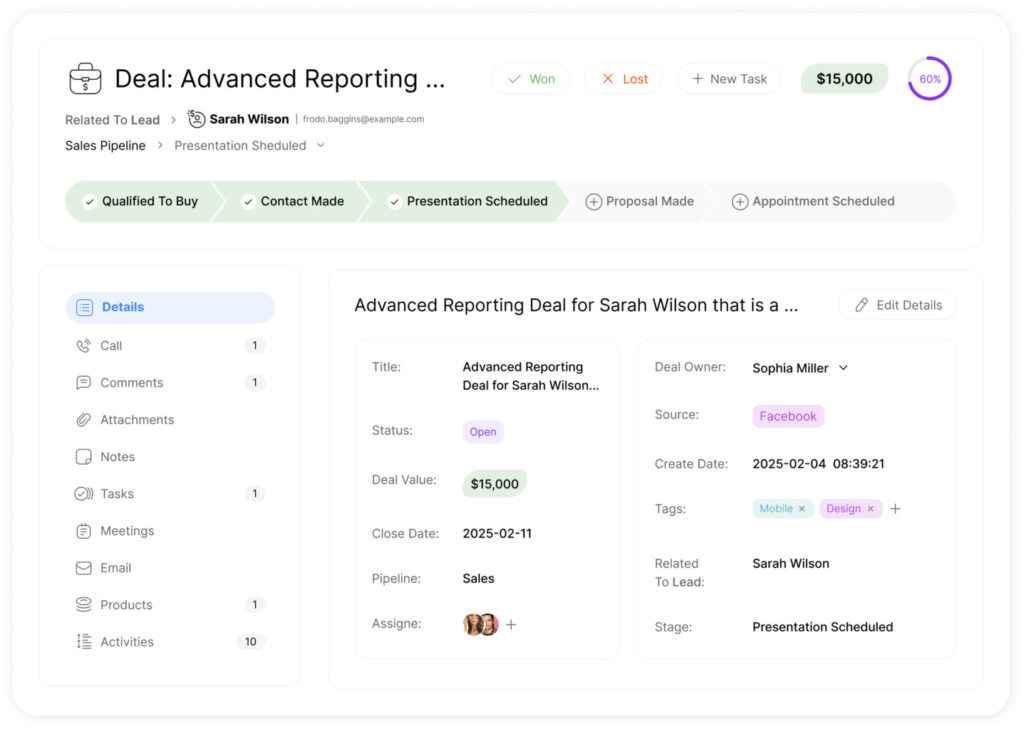
Task: Remove the Design tag
Action: tap(870, 509)
